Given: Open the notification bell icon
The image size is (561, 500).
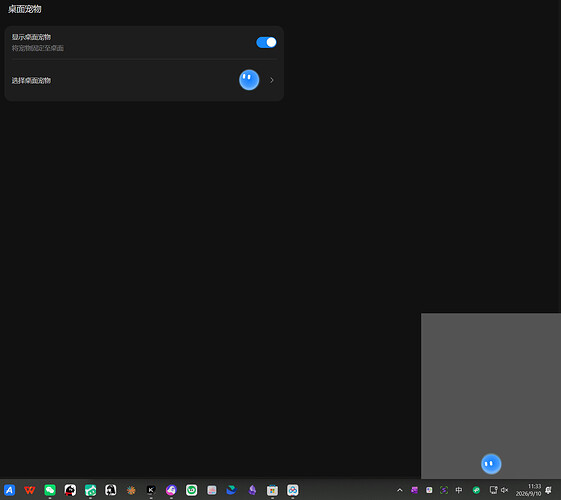Looking at the screenshot, I should (x=548, y=490).
